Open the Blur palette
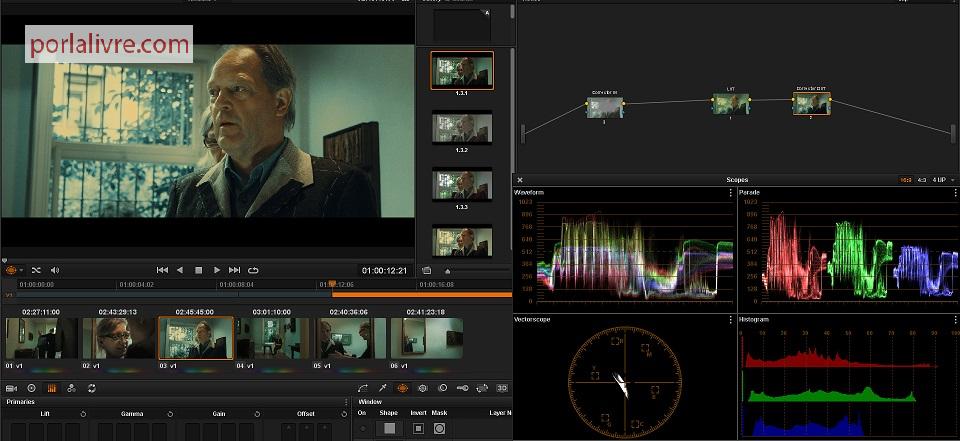Screen dimensions: 960x441 [443, 388]
